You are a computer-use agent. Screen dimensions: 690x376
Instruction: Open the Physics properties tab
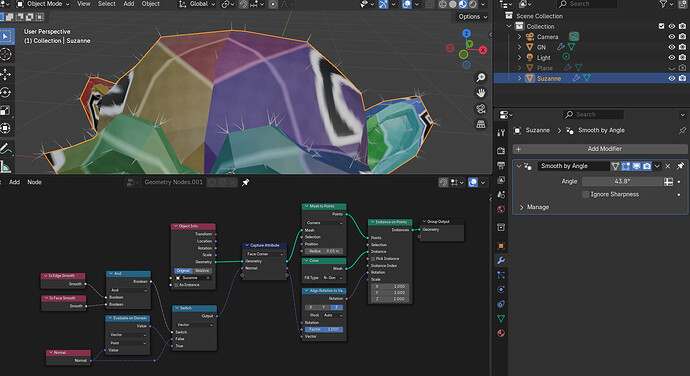click(501, 289)
